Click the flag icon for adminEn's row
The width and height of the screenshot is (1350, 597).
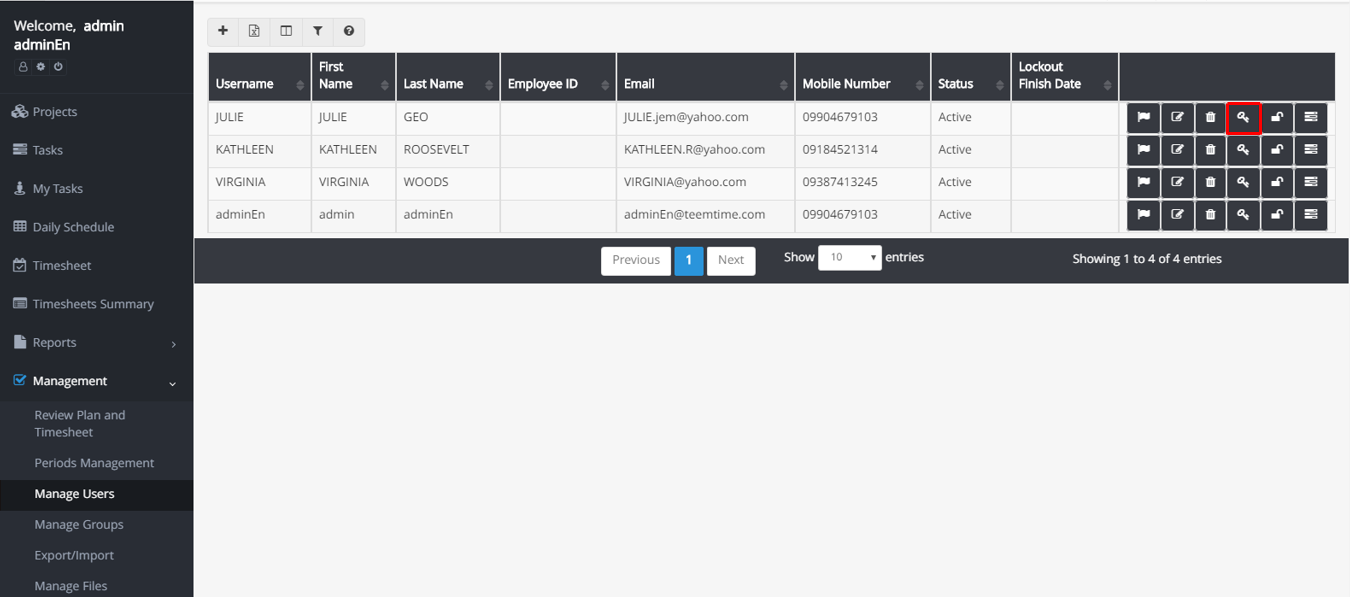(x=1143, y=214)
